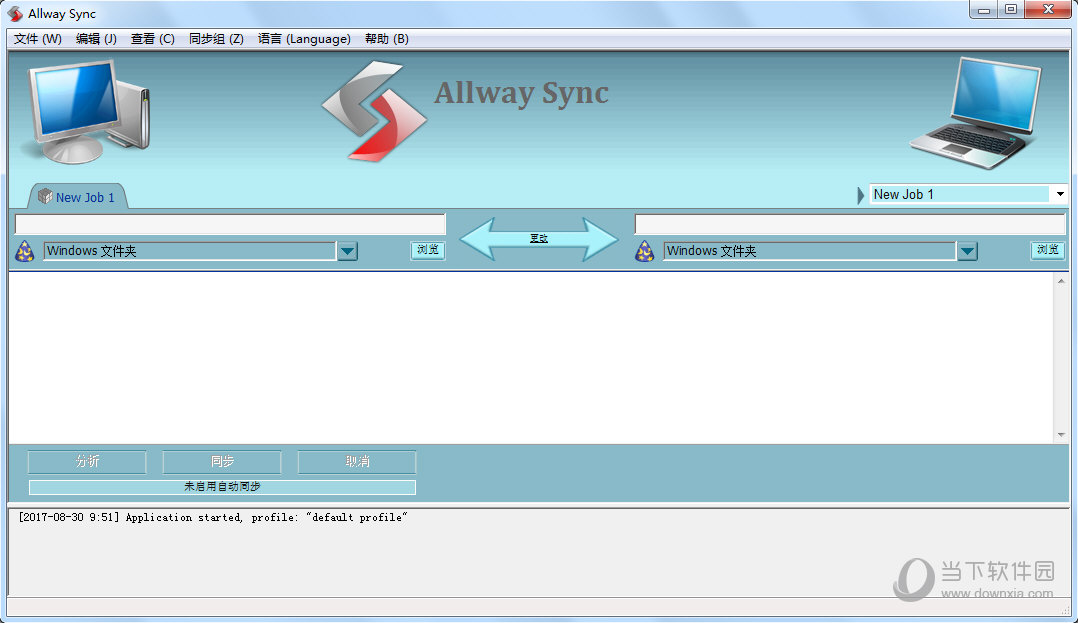Screen dimensions: 1078x623
Task: Click the laptop computer image
Action: click(974, 112)
